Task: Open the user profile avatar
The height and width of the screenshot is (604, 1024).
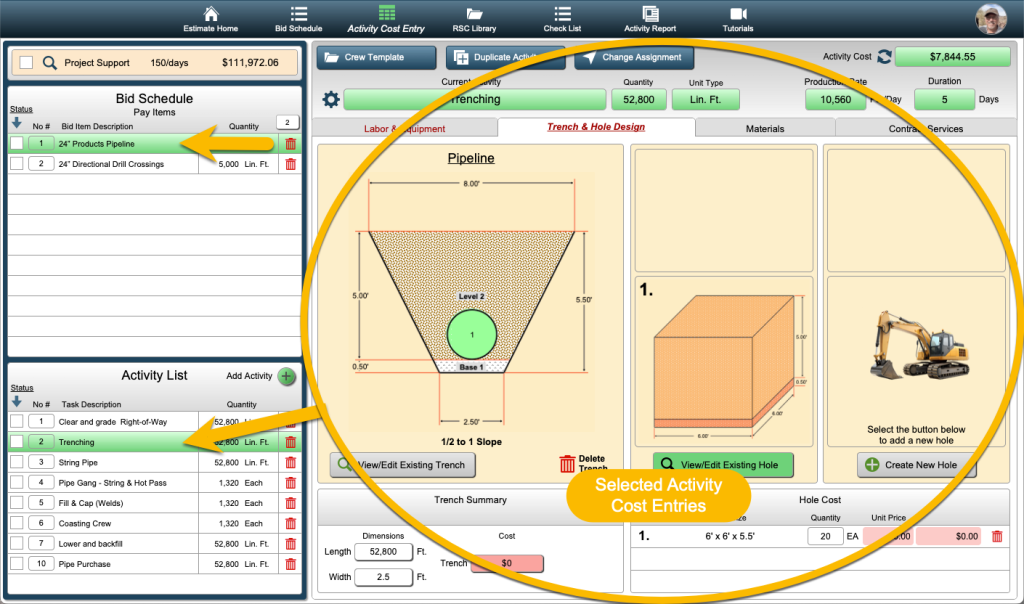Action: (x=991, y=19)
